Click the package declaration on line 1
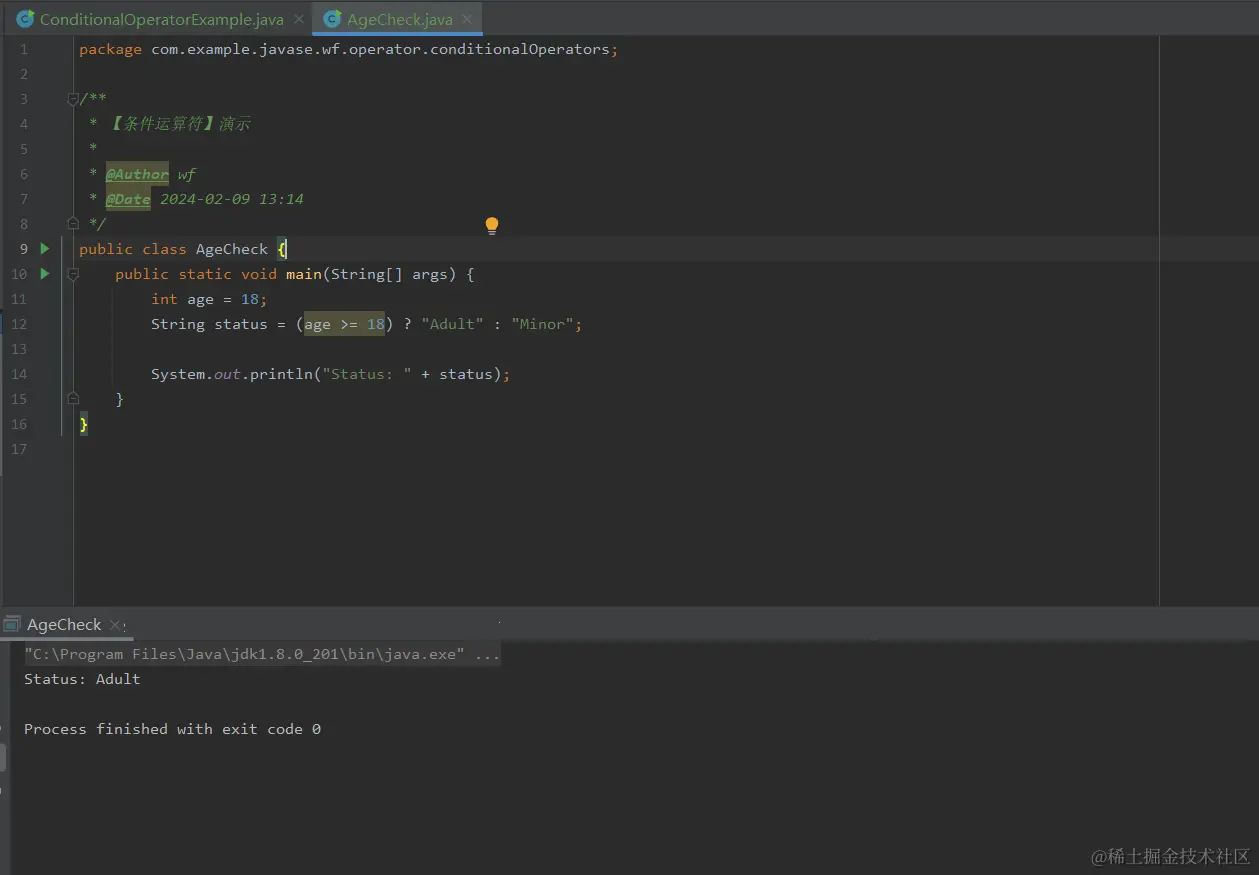Screen dimensions: 1259x875 tap(349, 49)
